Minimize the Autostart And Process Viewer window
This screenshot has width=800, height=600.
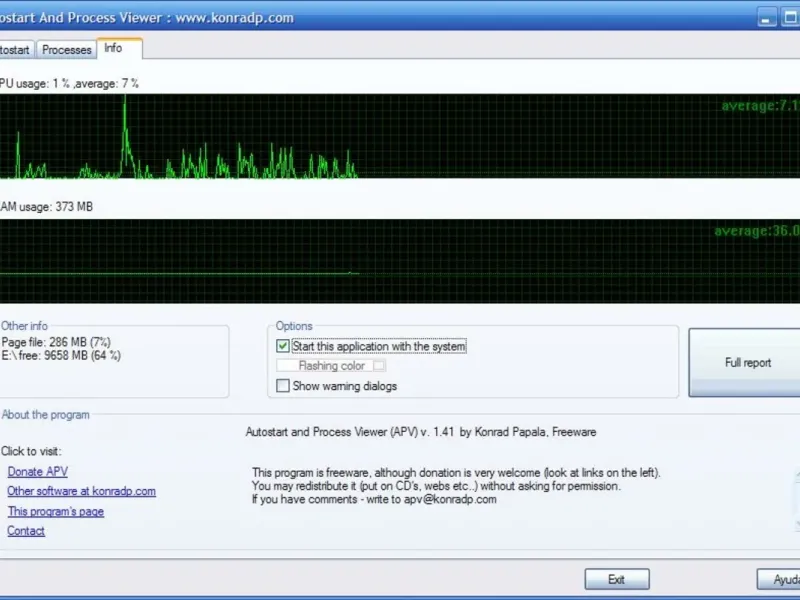click(x=766, y=18)
